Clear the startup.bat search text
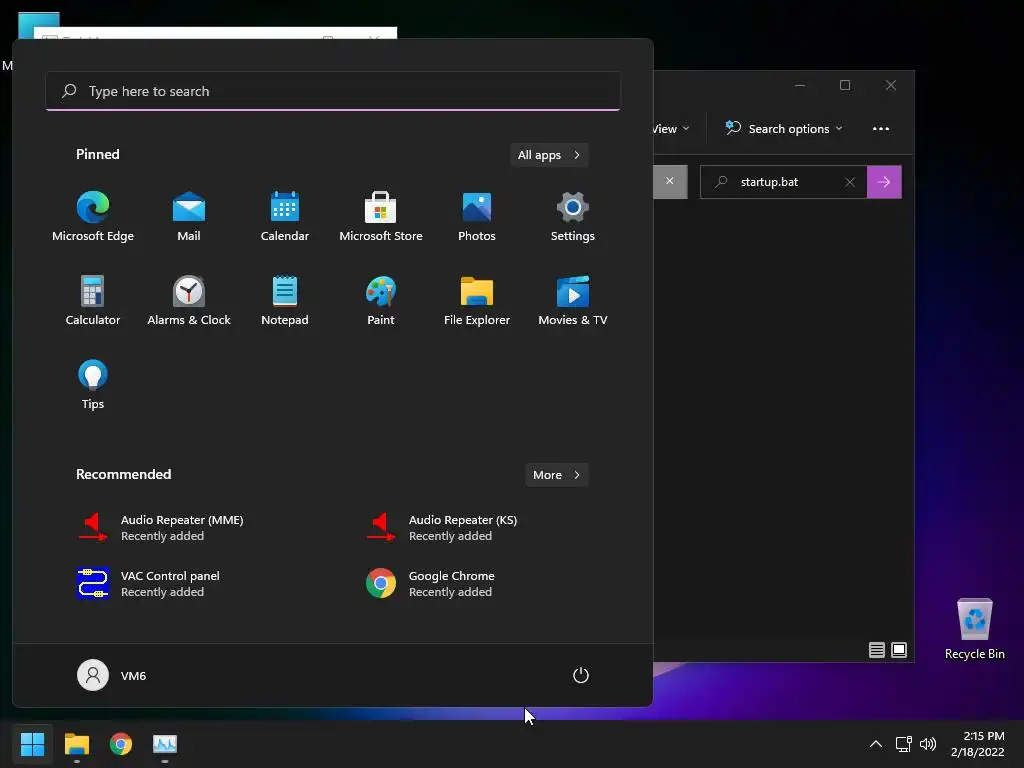Screen dimensions: 1024x768 [850, 182]
